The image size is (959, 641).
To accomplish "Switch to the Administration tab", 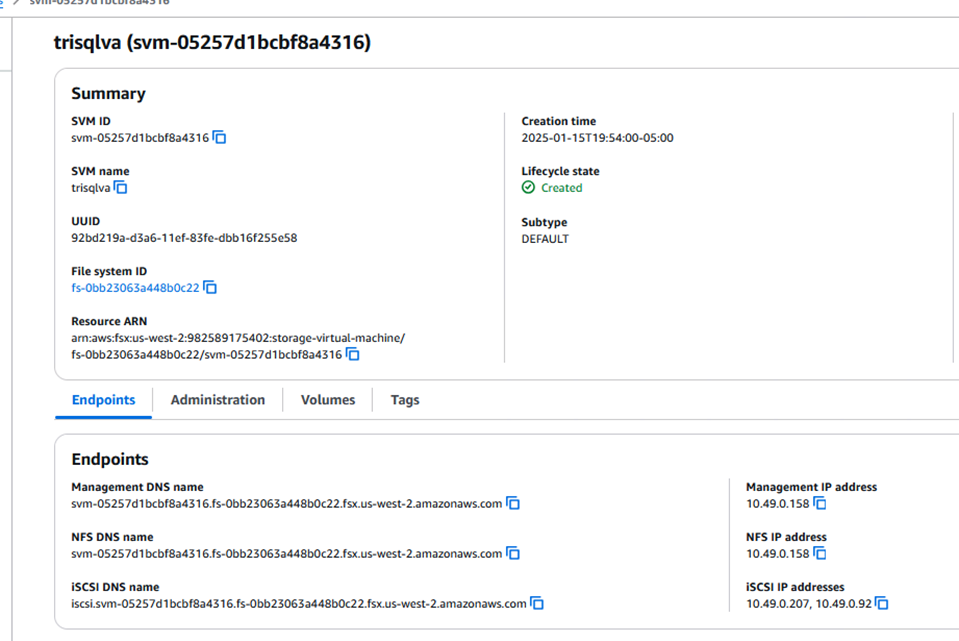I will pyautogui.click(x=218, y=400).
